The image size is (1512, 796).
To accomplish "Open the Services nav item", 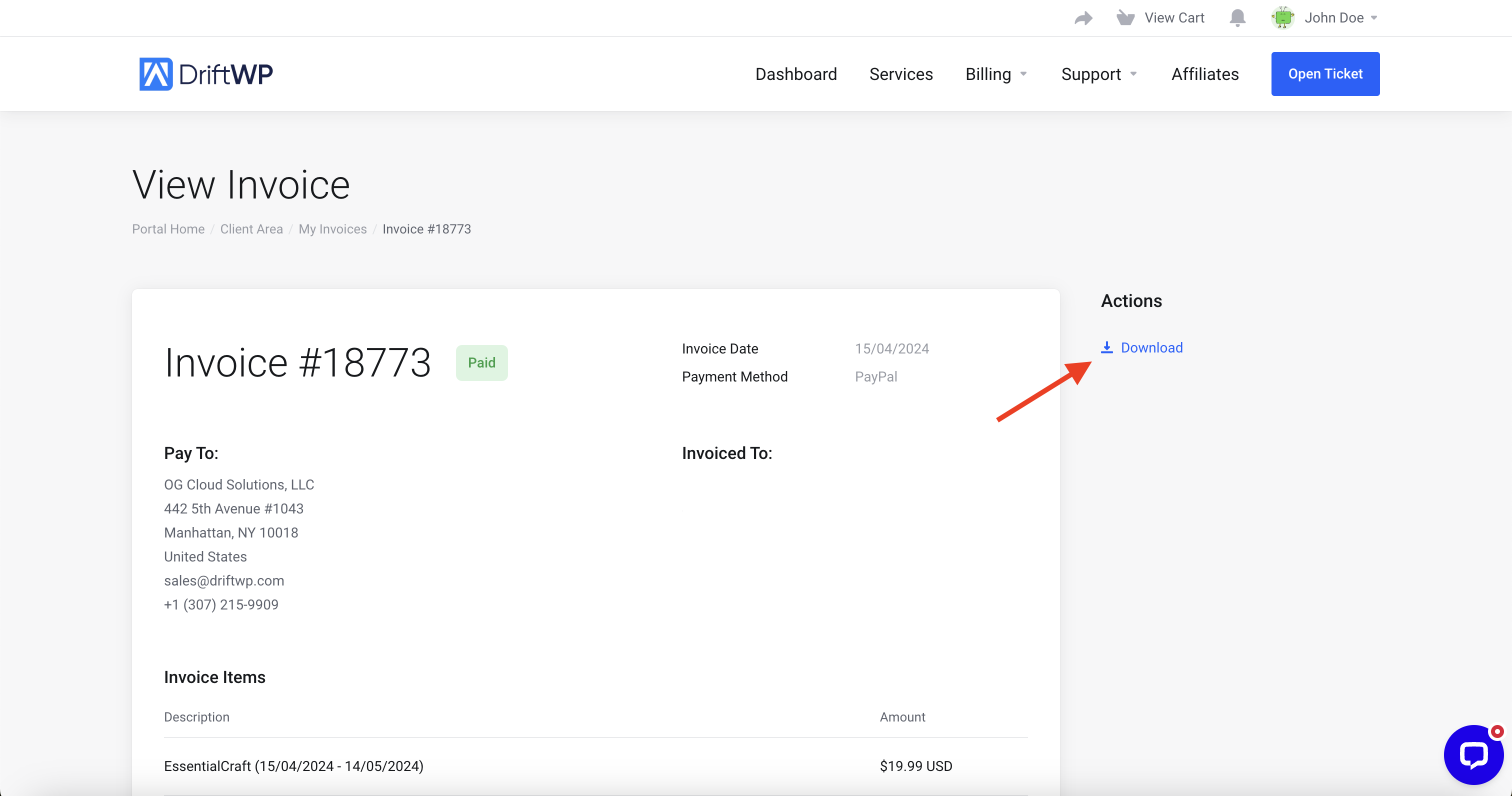I will pos(901,74).
